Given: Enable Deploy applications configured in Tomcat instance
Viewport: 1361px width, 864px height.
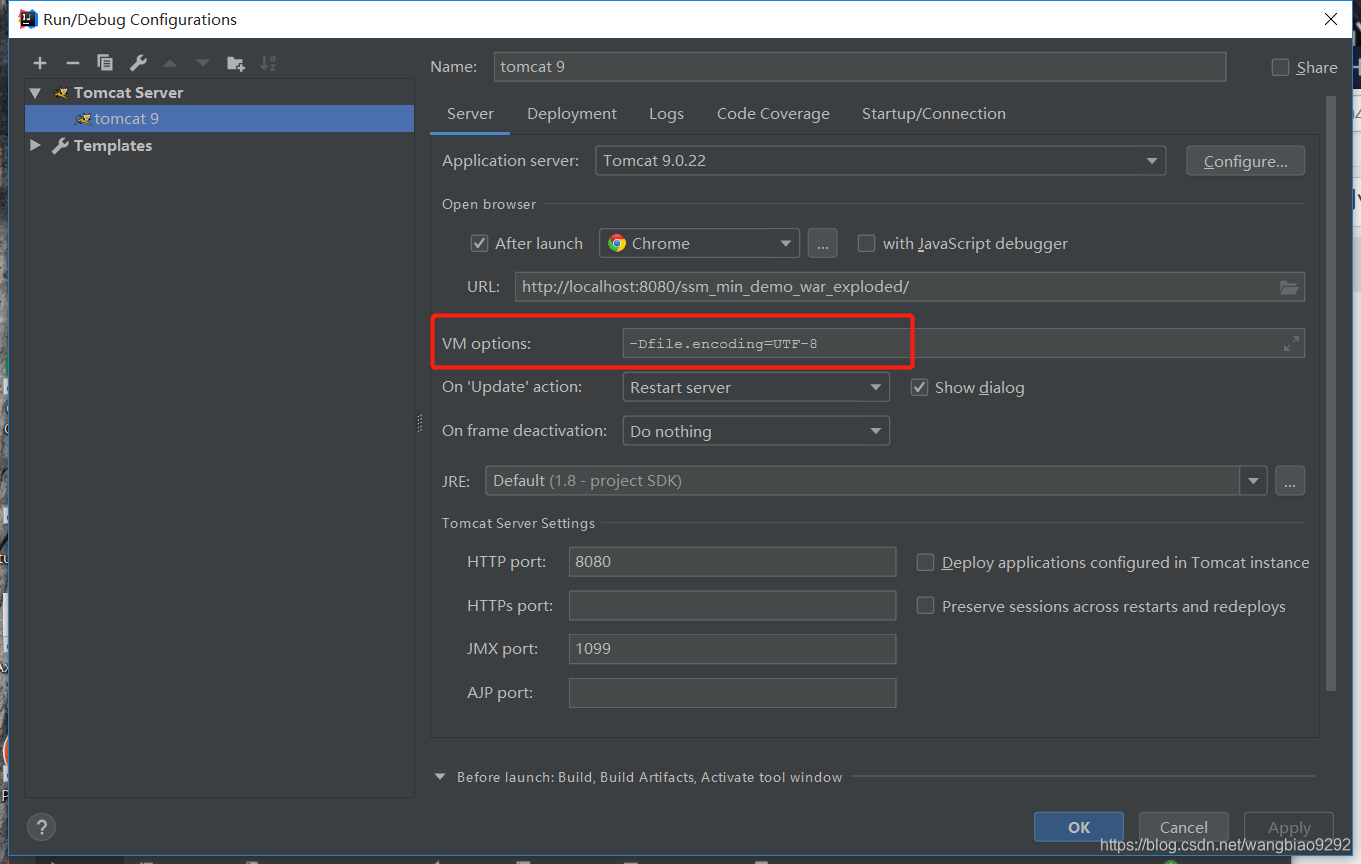Looking at the screenshot, I should pos(925,562).
